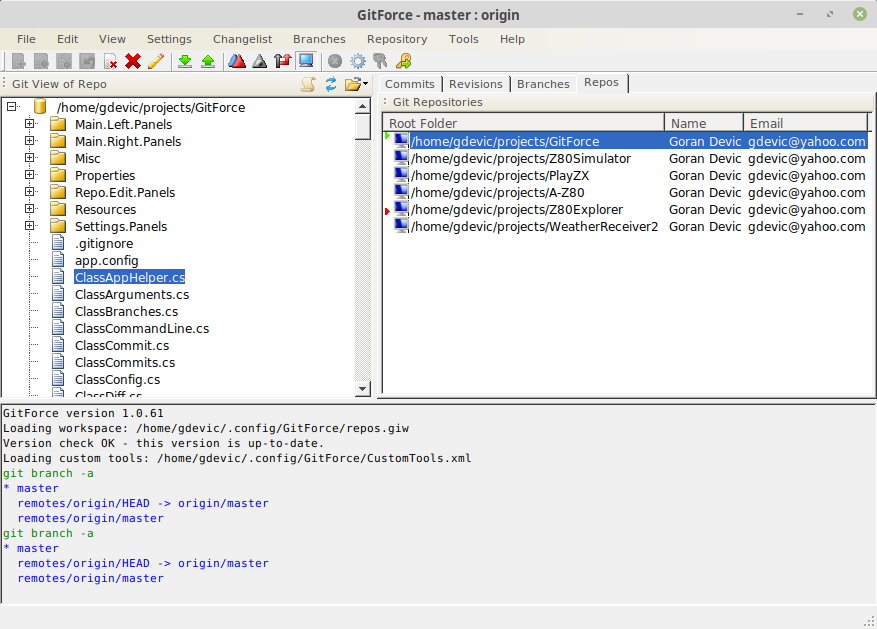Image resolution: width=877 pixels, height=629 pixels.
Task: Expand the Settings.Panels folder
Action: [30, 226]
